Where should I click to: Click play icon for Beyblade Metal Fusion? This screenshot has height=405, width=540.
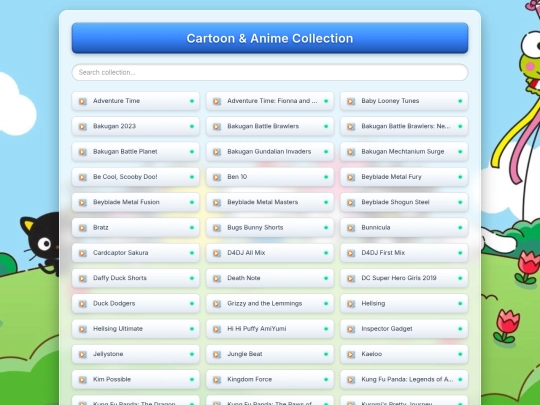click(83, 202)
